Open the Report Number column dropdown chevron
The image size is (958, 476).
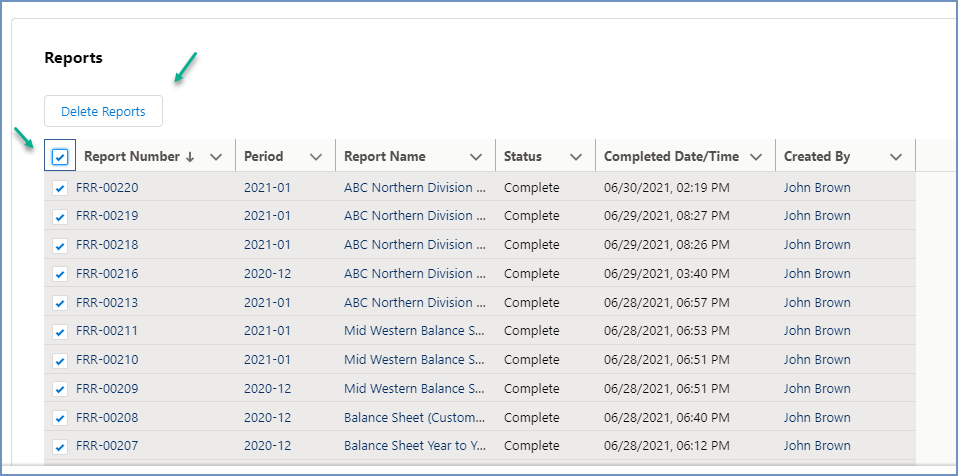(216, 157)
